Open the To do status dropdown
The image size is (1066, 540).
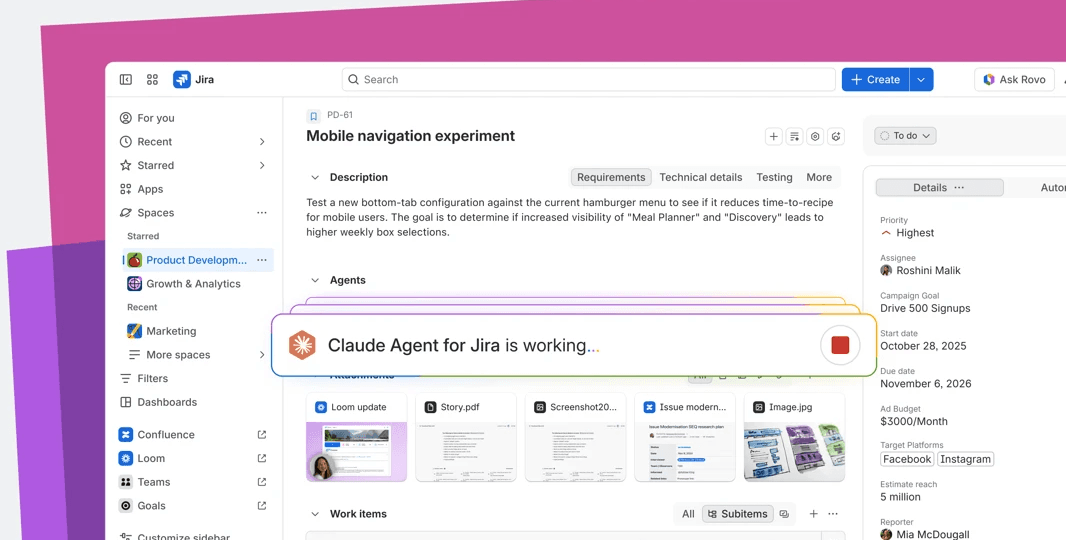pyautogui.click(x=906, y=136)
